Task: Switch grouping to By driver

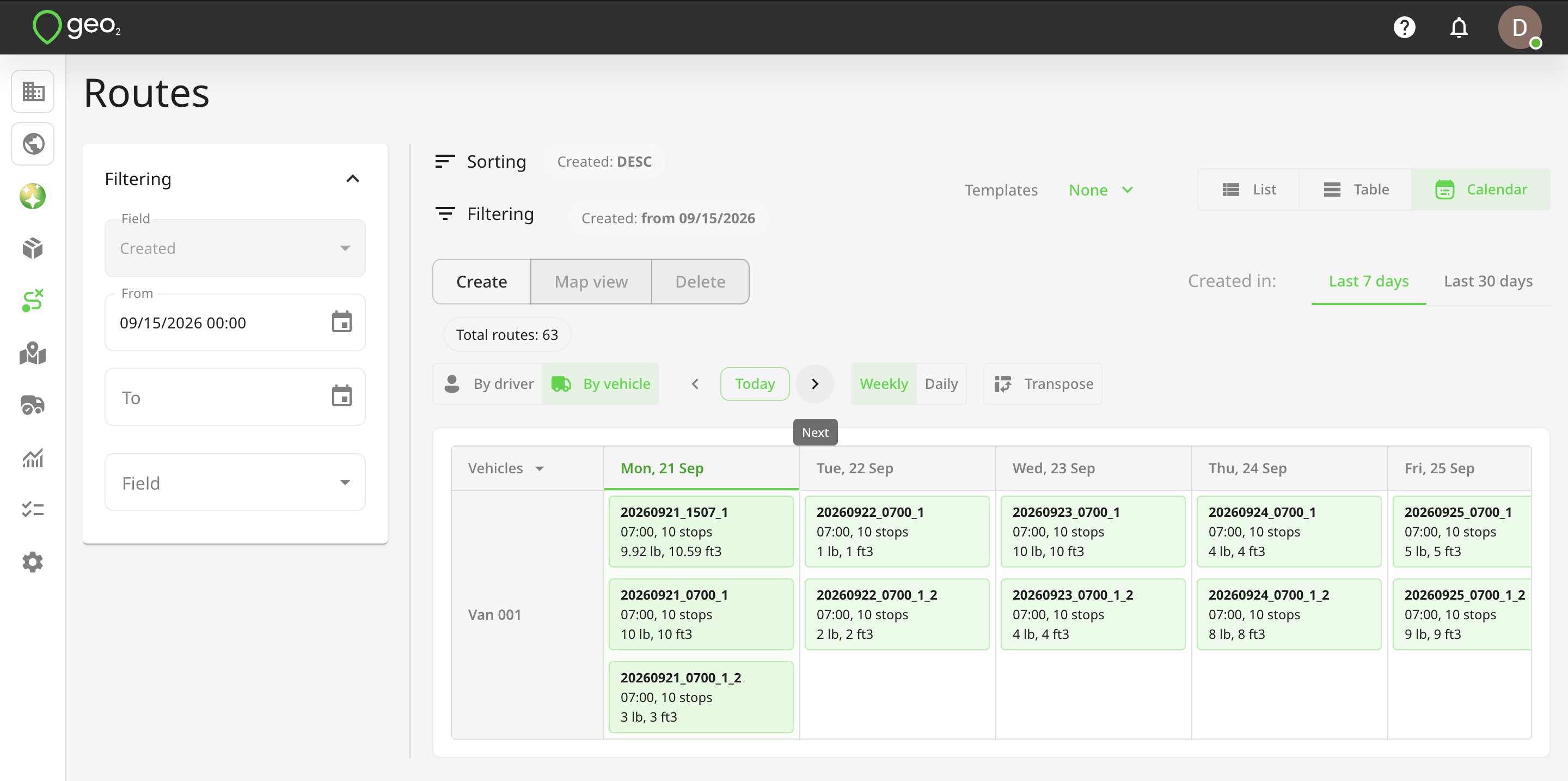Action: (x=488, y=383)
